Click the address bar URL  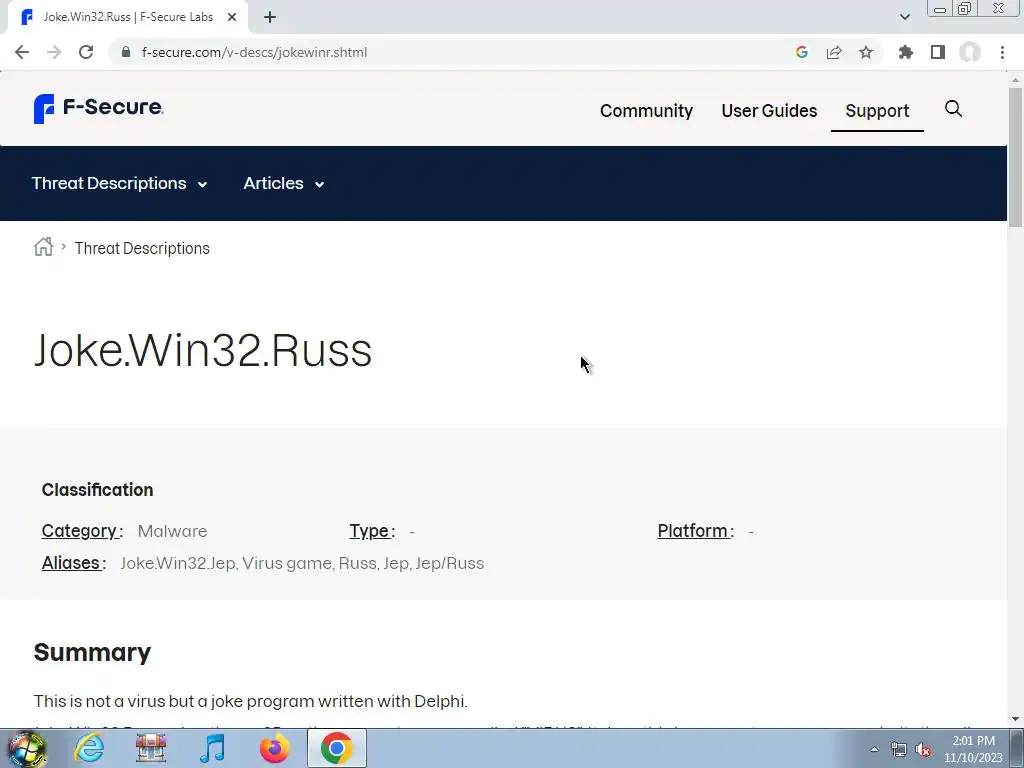254,52
